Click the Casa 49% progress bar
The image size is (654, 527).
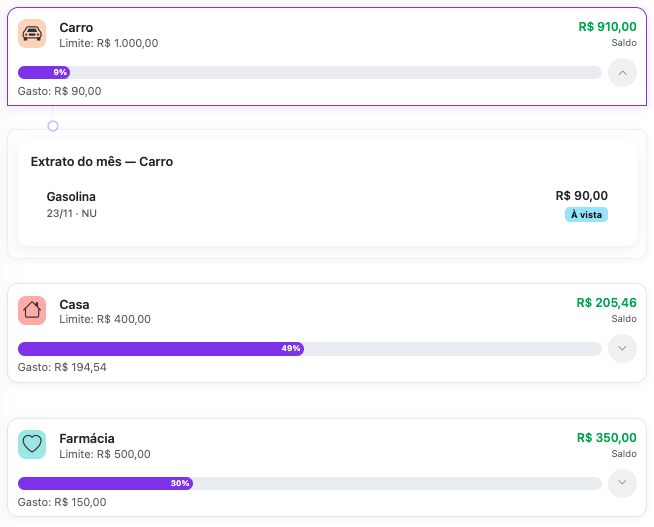pyautogui.click(x=310, y=348)
